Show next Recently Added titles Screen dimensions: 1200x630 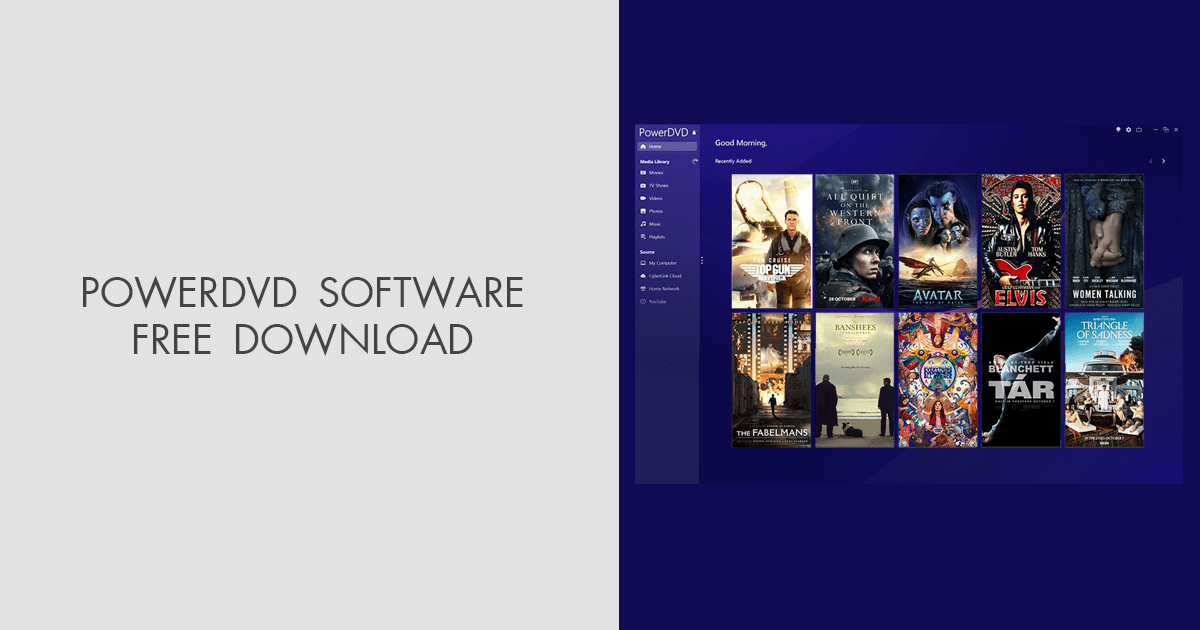(1163, 161)
